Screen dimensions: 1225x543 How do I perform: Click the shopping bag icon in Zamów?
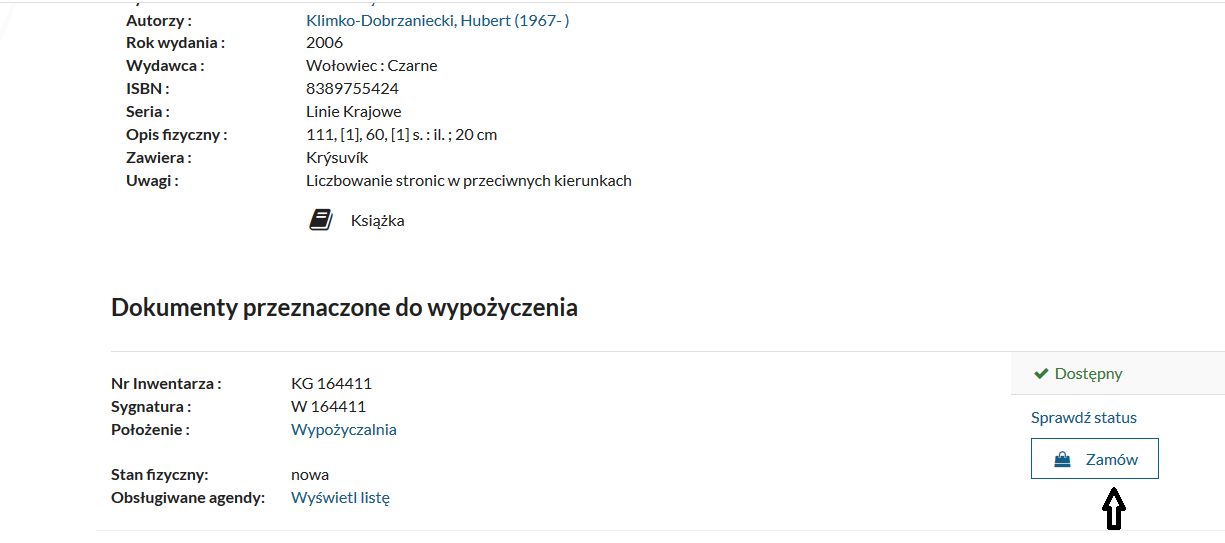click(x=1062, y=460)
